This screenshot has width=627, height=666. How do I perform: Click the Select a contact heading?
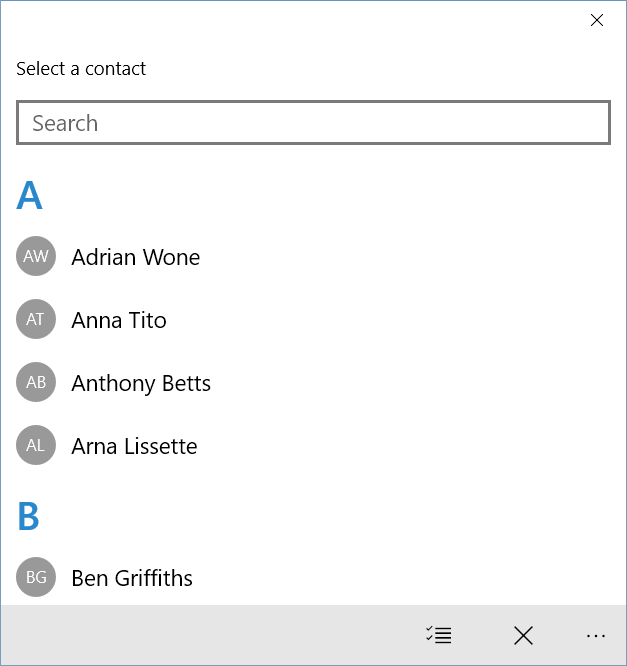pos(81,69)
